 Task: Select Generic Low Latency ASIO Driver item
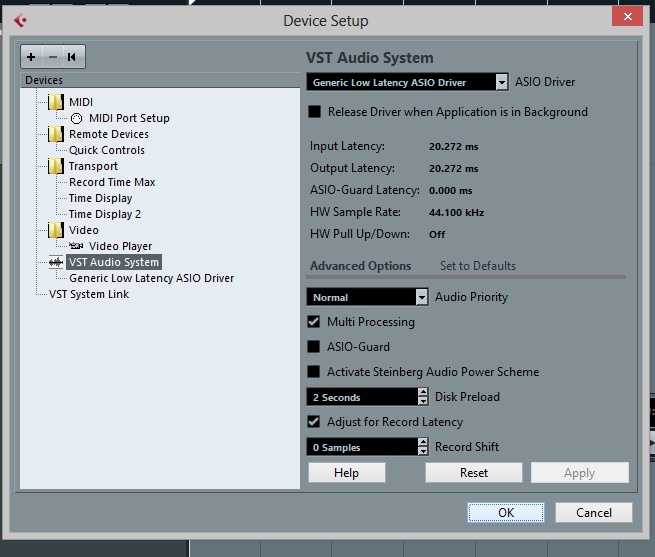tap(151, 278)
